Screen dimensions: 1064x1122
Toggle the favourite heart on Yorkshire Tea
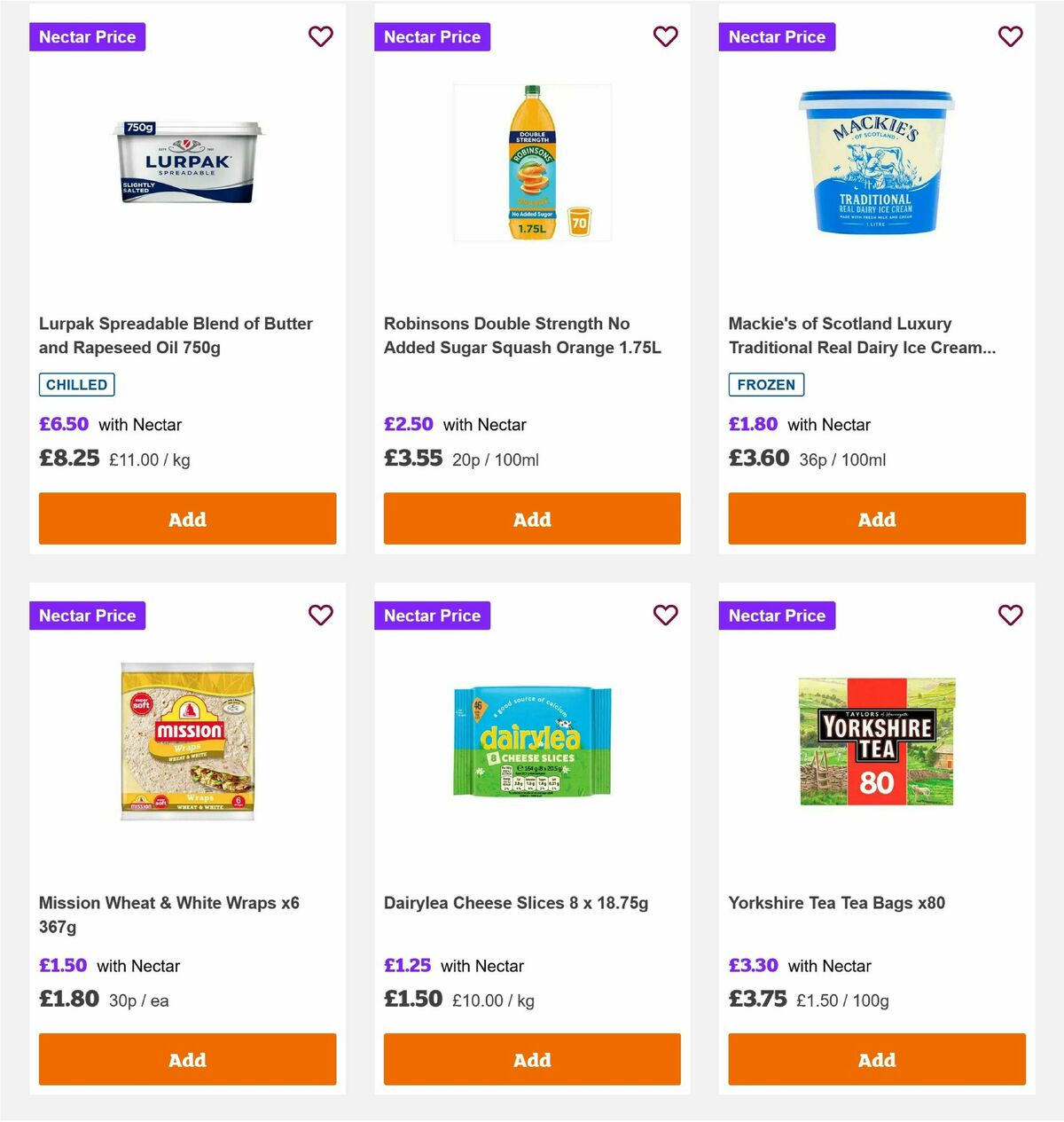point(1010,615)
